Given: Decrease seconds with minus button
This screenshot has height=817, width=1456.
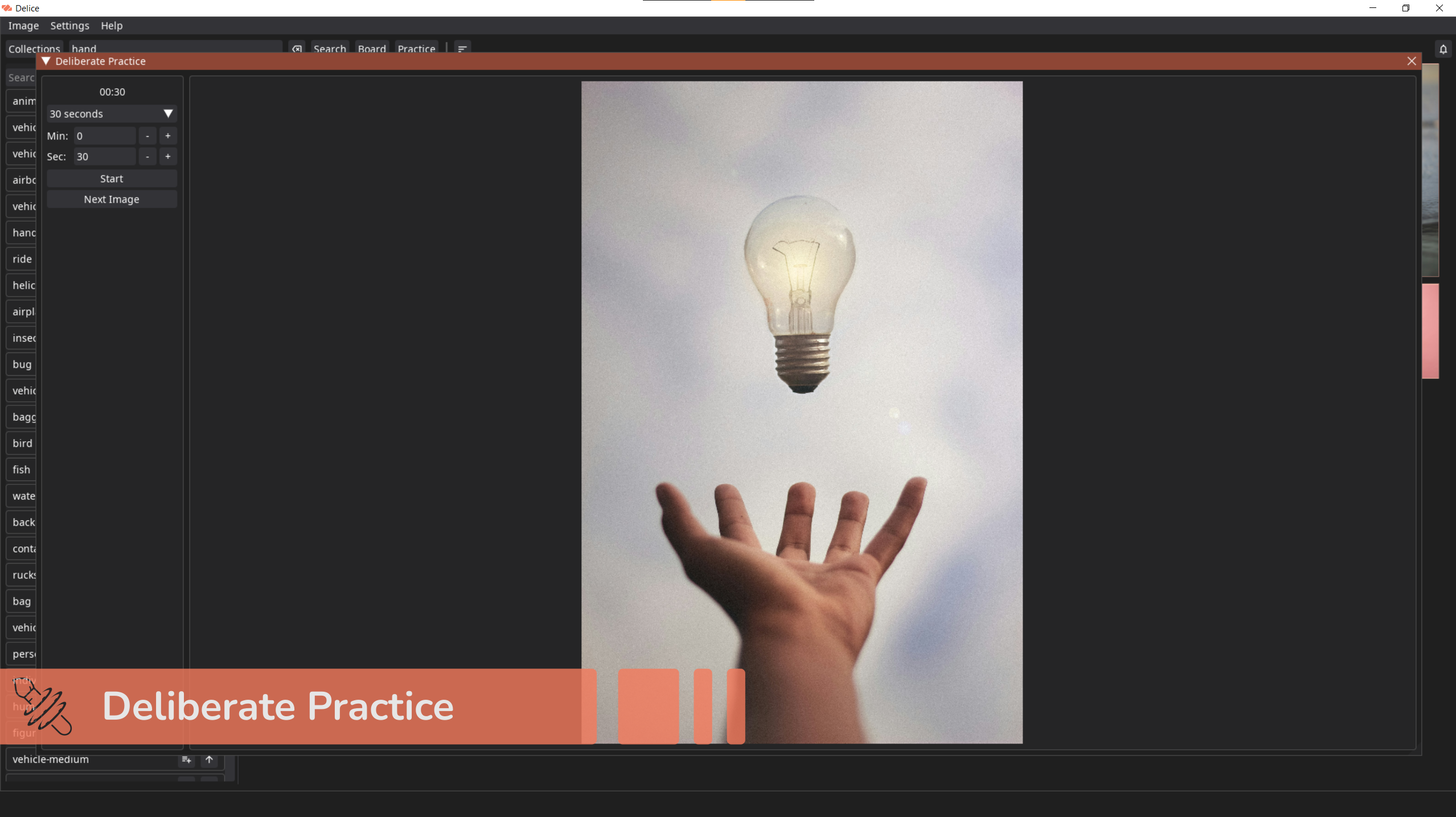Looking at the screenshot, I should tap(147, 157).
